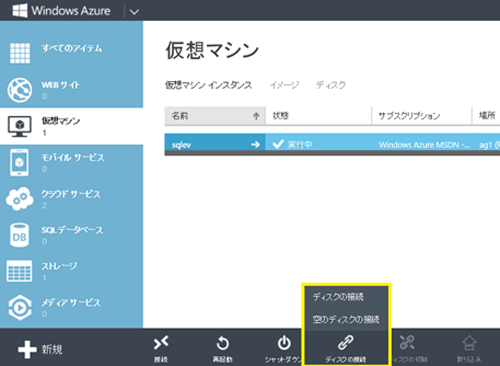Click the 場所 column header

(x=487, y=115)
